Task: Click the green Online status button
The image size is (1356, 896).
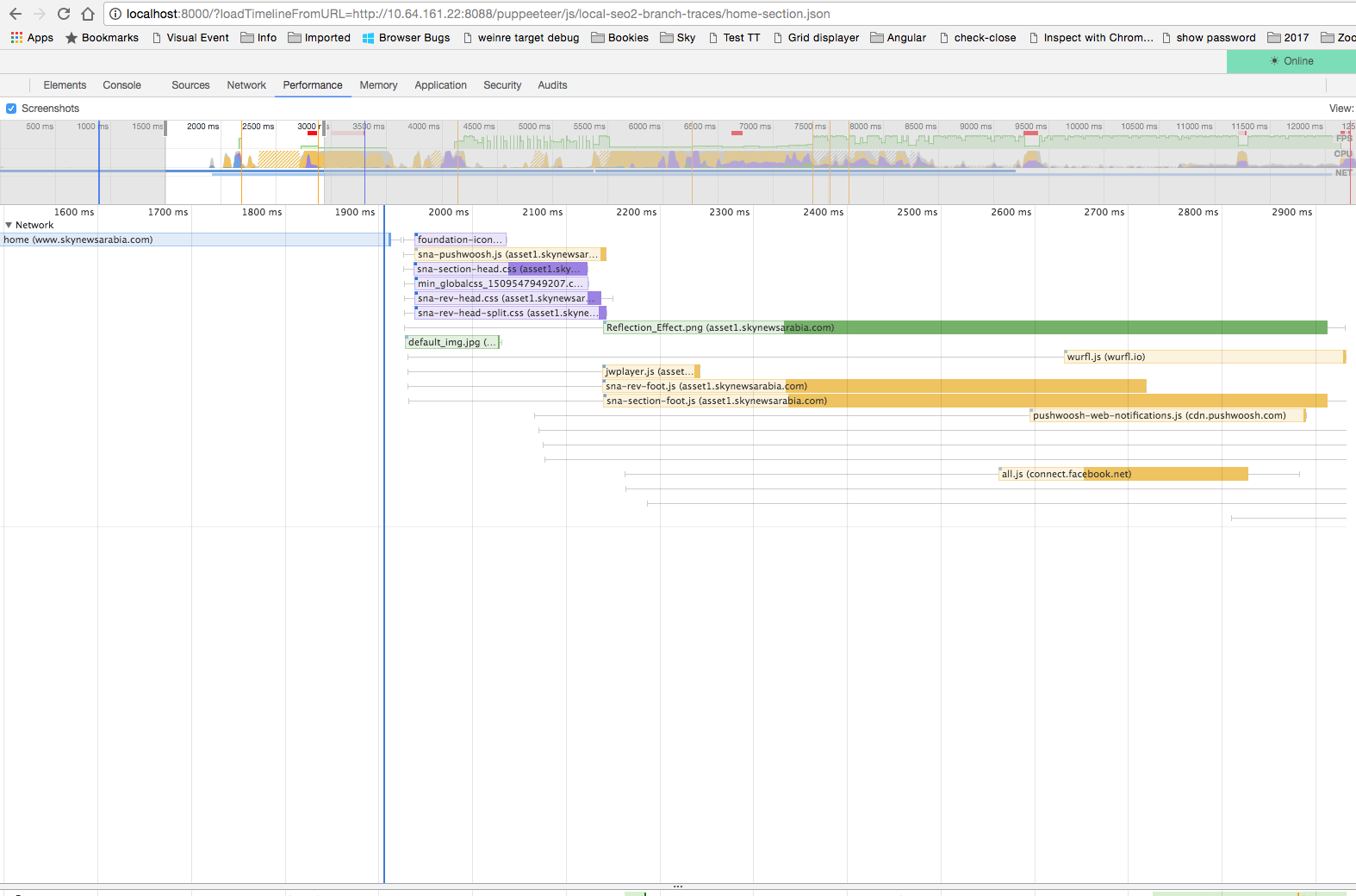Action: click(1291, 61)
